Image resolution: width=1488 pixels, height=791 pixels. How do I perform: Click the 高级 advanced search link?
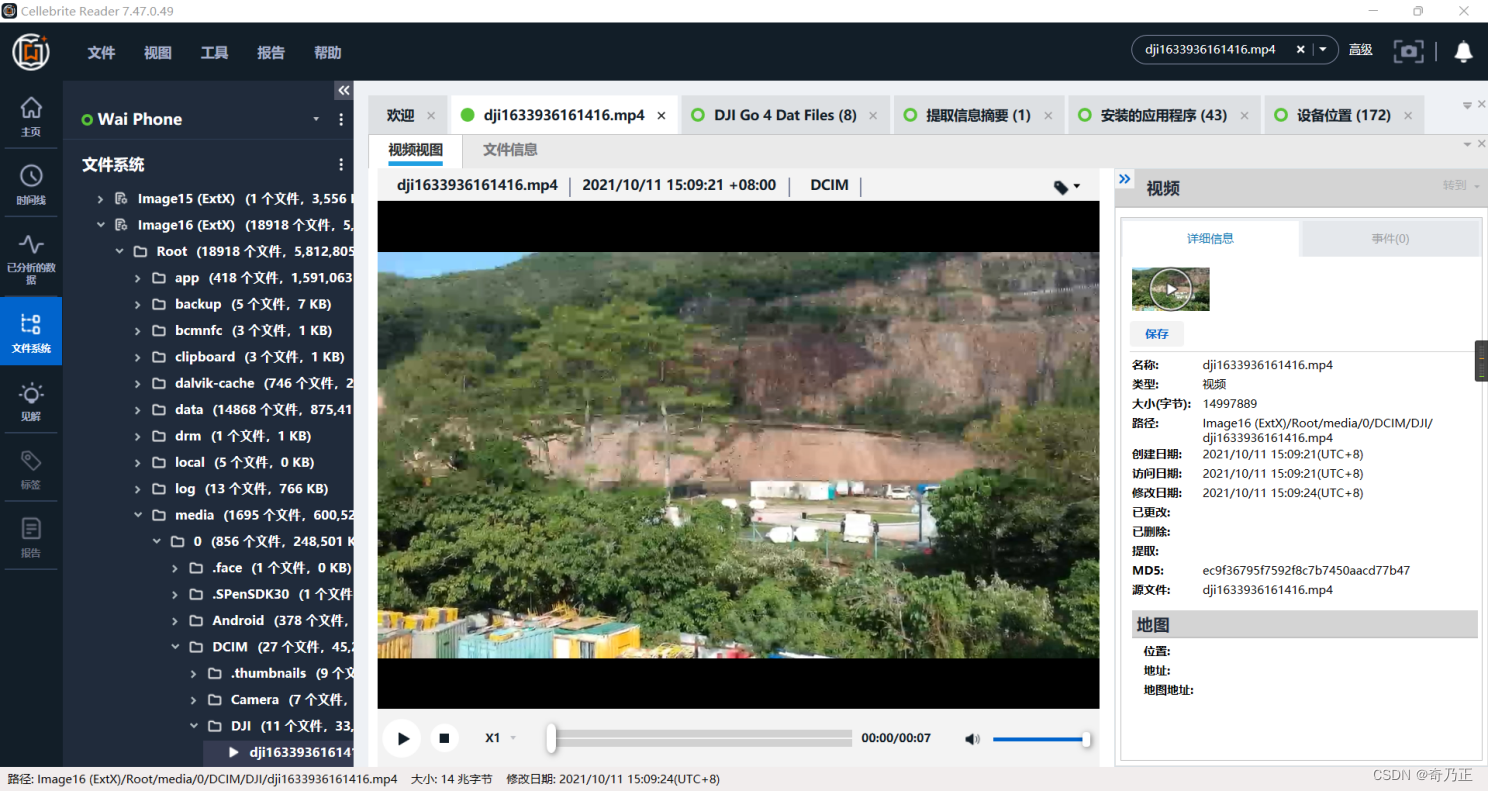point(1360,50)
